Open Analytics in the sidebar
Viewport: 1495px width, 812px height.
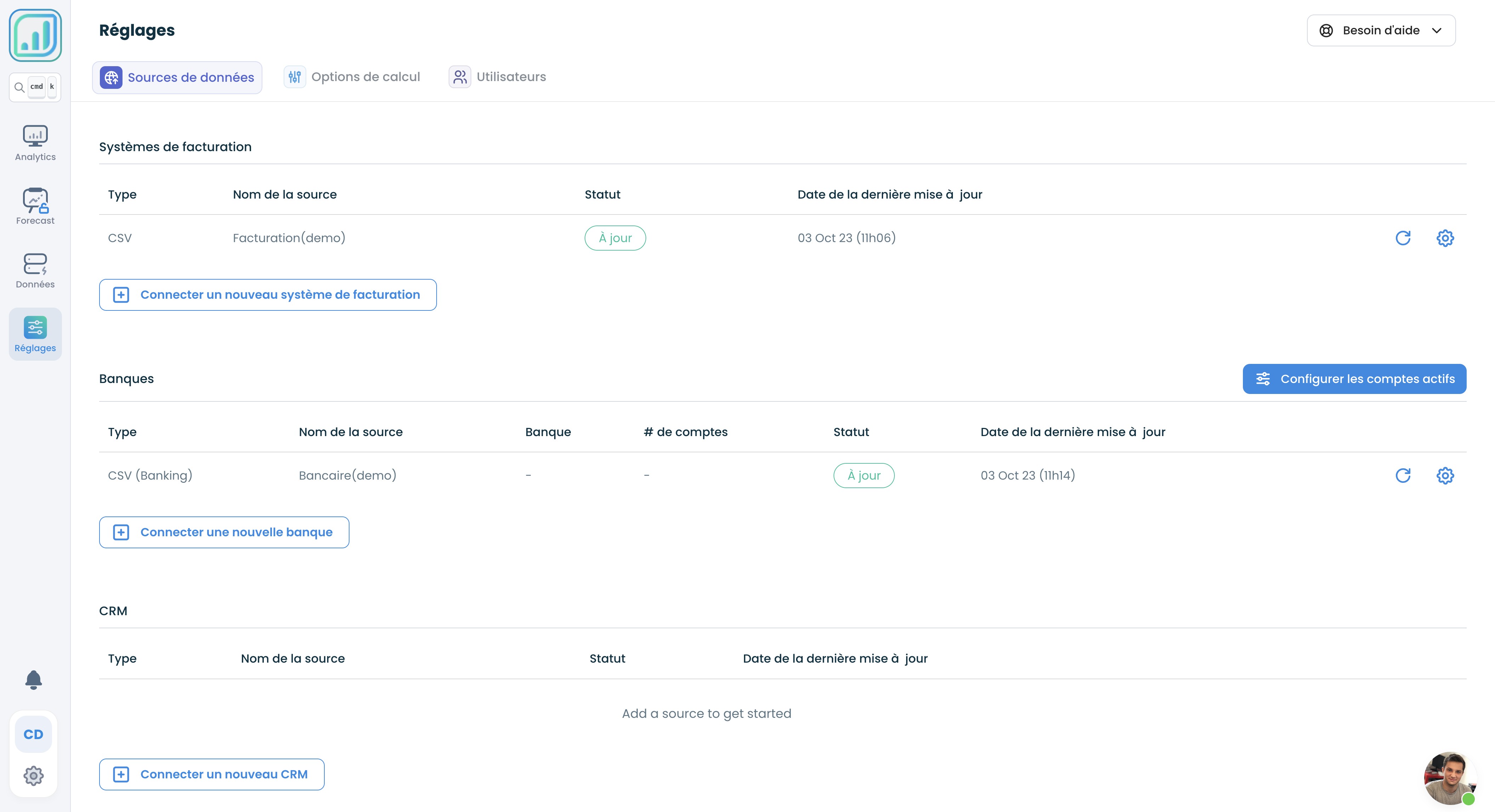[x=35, y=143]
